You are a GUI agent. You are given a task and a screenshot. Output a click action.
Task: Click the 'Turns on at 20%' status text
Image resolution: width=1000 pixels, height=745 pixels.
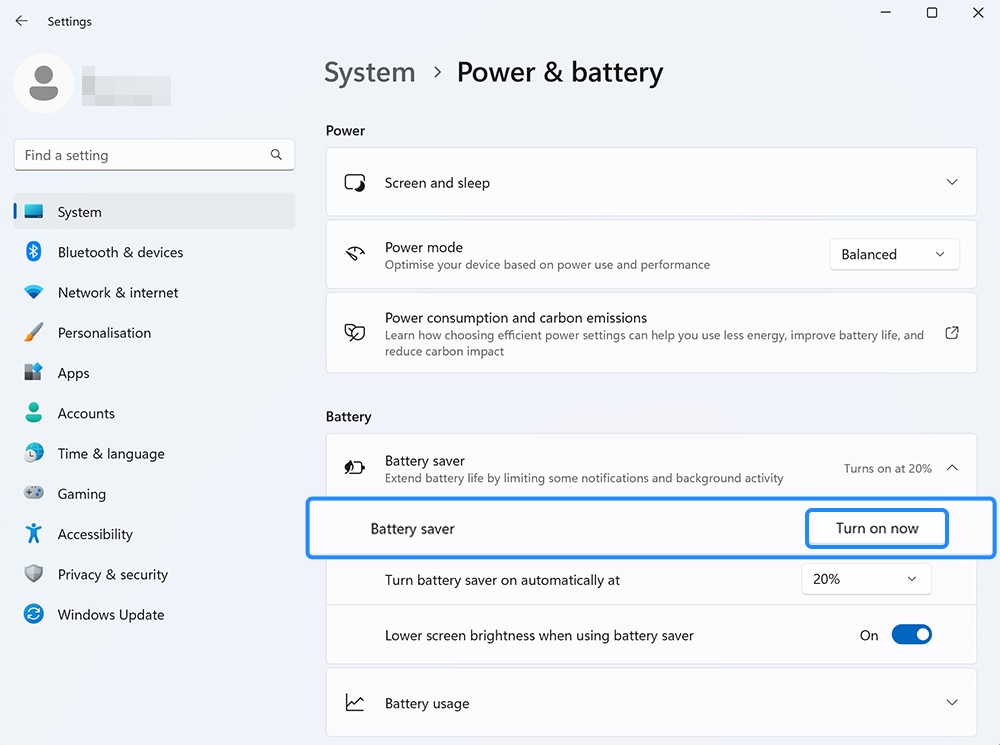click(887, 468)
